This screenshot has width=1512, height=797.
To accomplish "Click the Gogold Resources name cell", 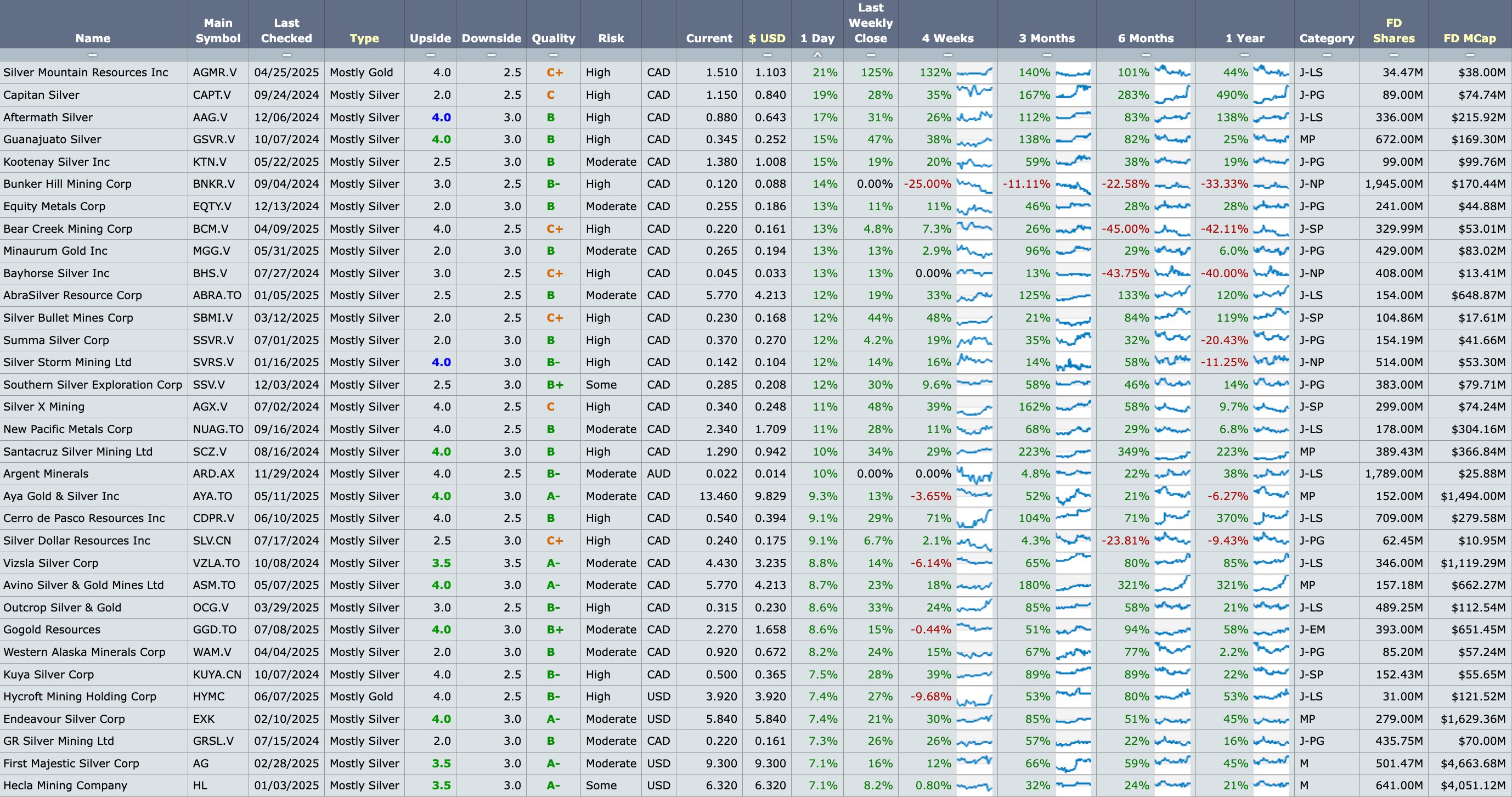I will (x=52, y=630).
